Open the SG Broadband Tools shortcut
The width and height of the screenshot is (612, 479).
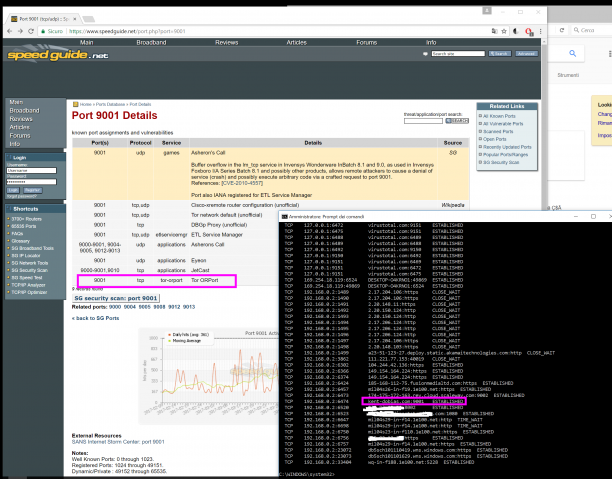click(32, 248)
